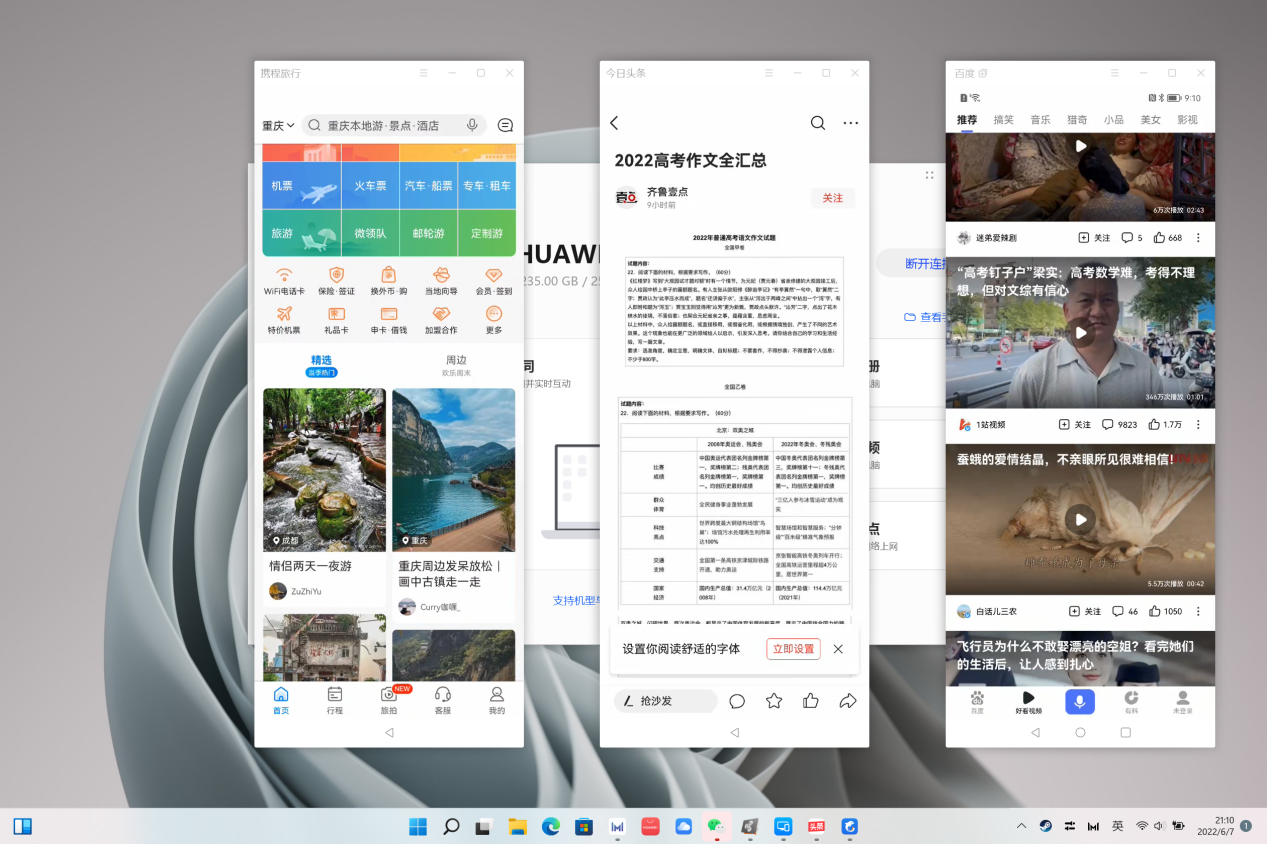Favorite article with star icon
This screenshot has width=1267, height=844.
[x=774, y=701]
